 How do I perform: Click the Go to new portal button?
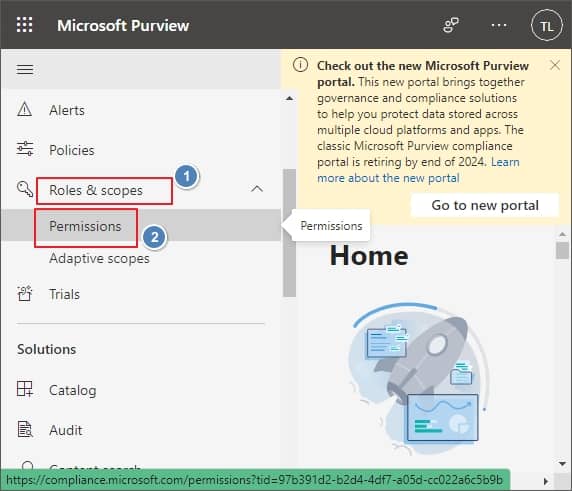[485, 205]
